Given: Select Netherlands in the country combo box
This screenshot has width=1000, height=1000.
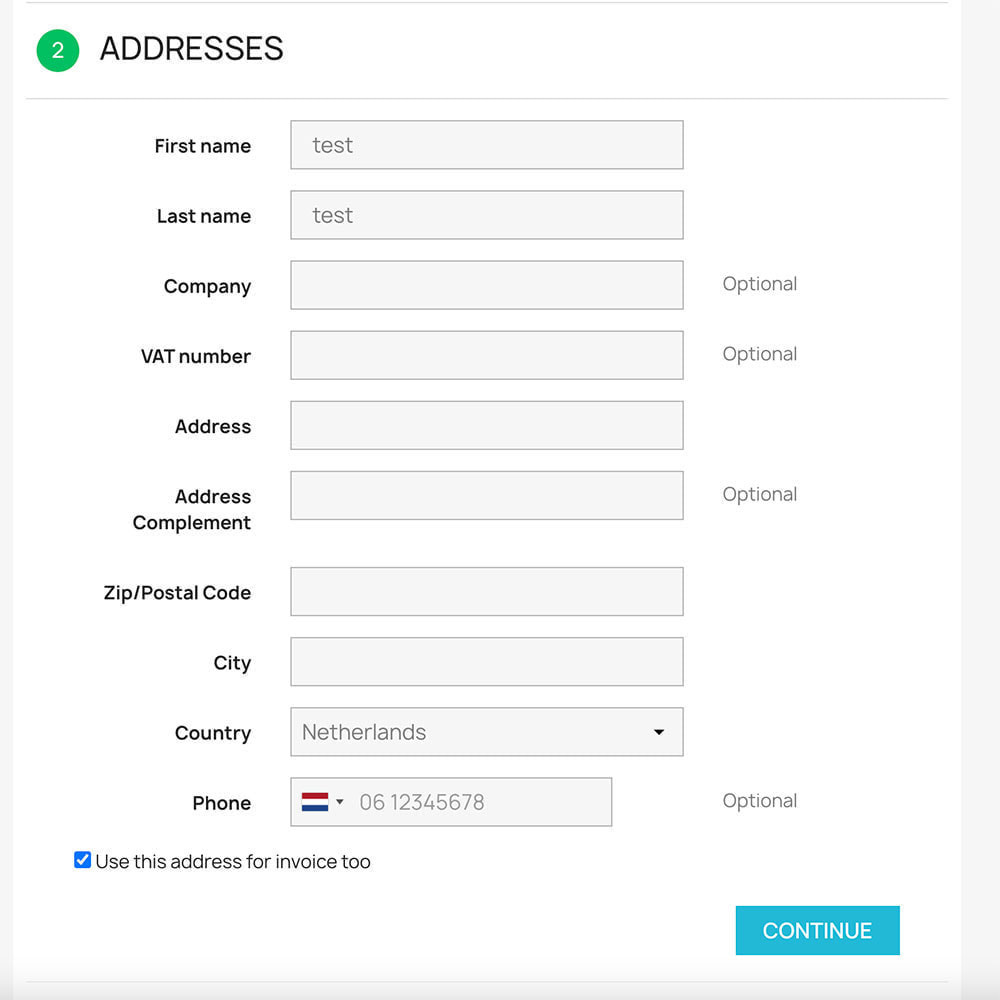Looking at the screenshot, I should click(486, 732).
